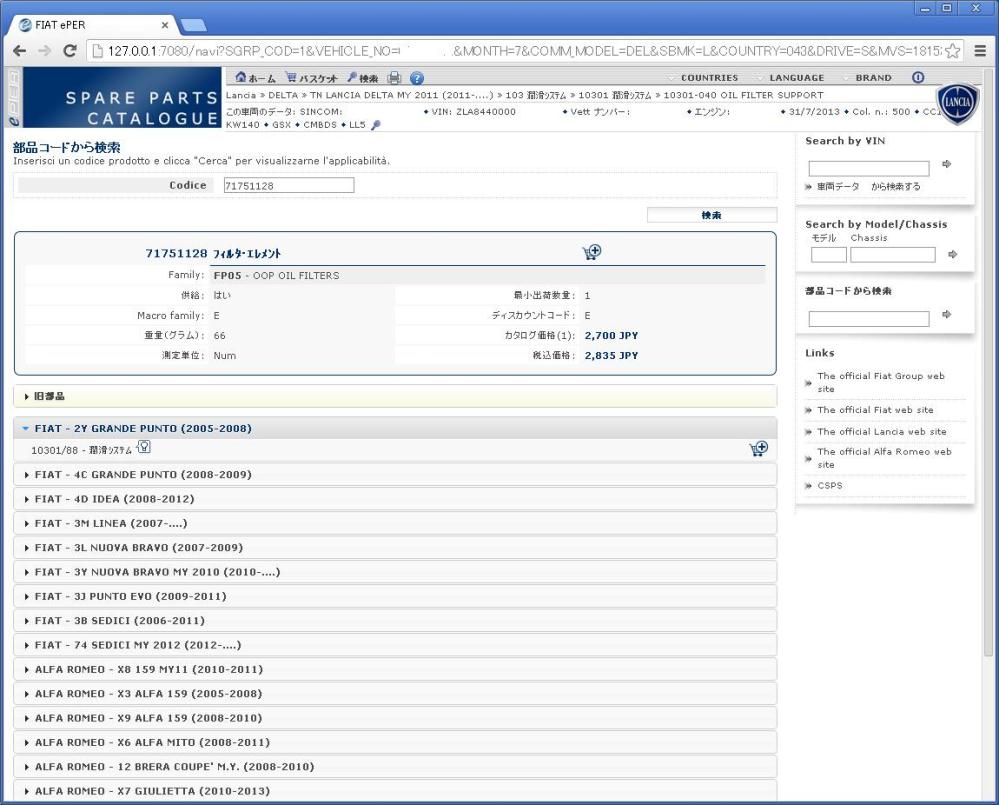
Task: Click the Lancia brand logo
Action: point(957,103)
